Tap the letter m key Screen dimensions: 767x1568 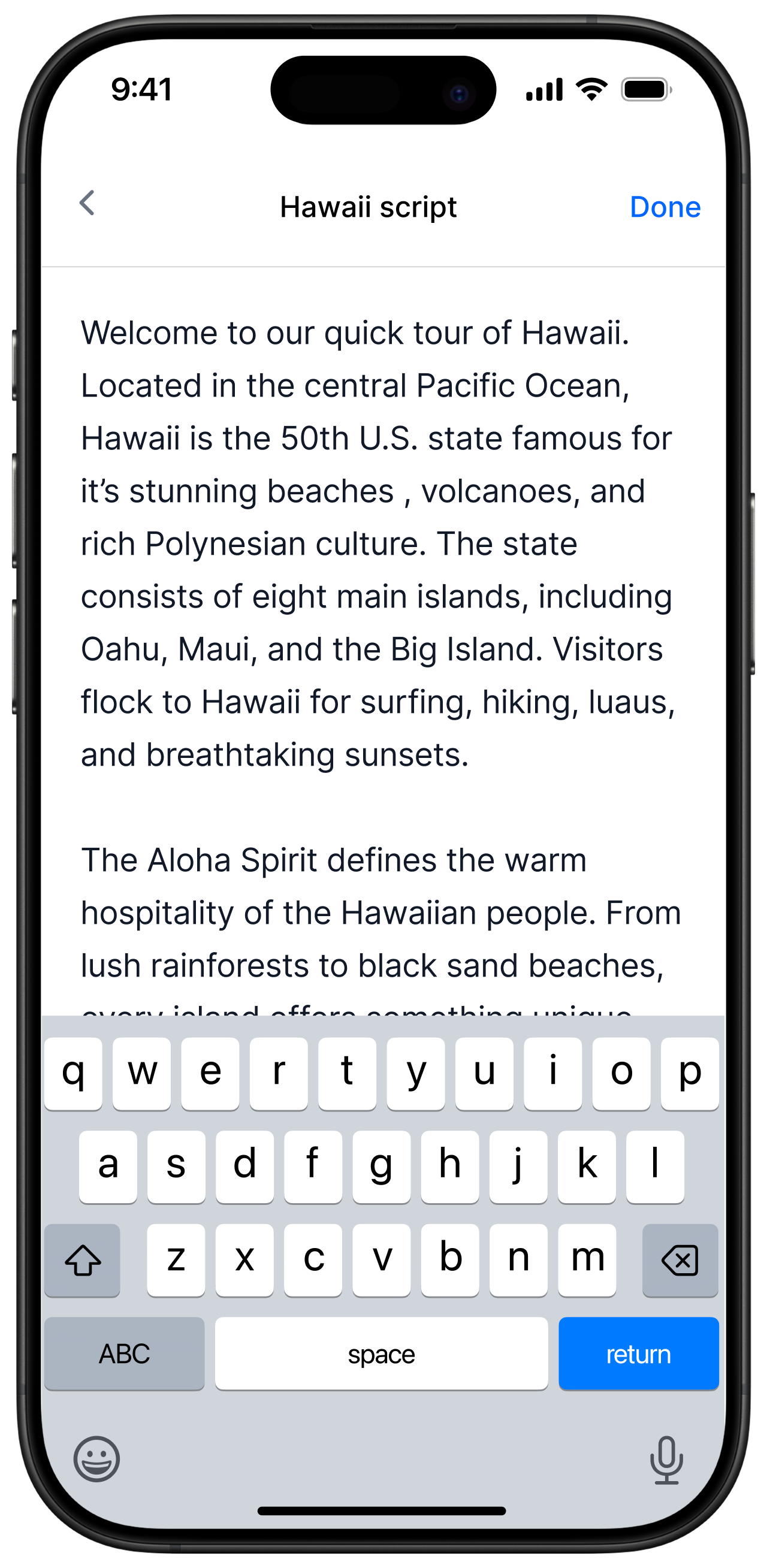587,1259
